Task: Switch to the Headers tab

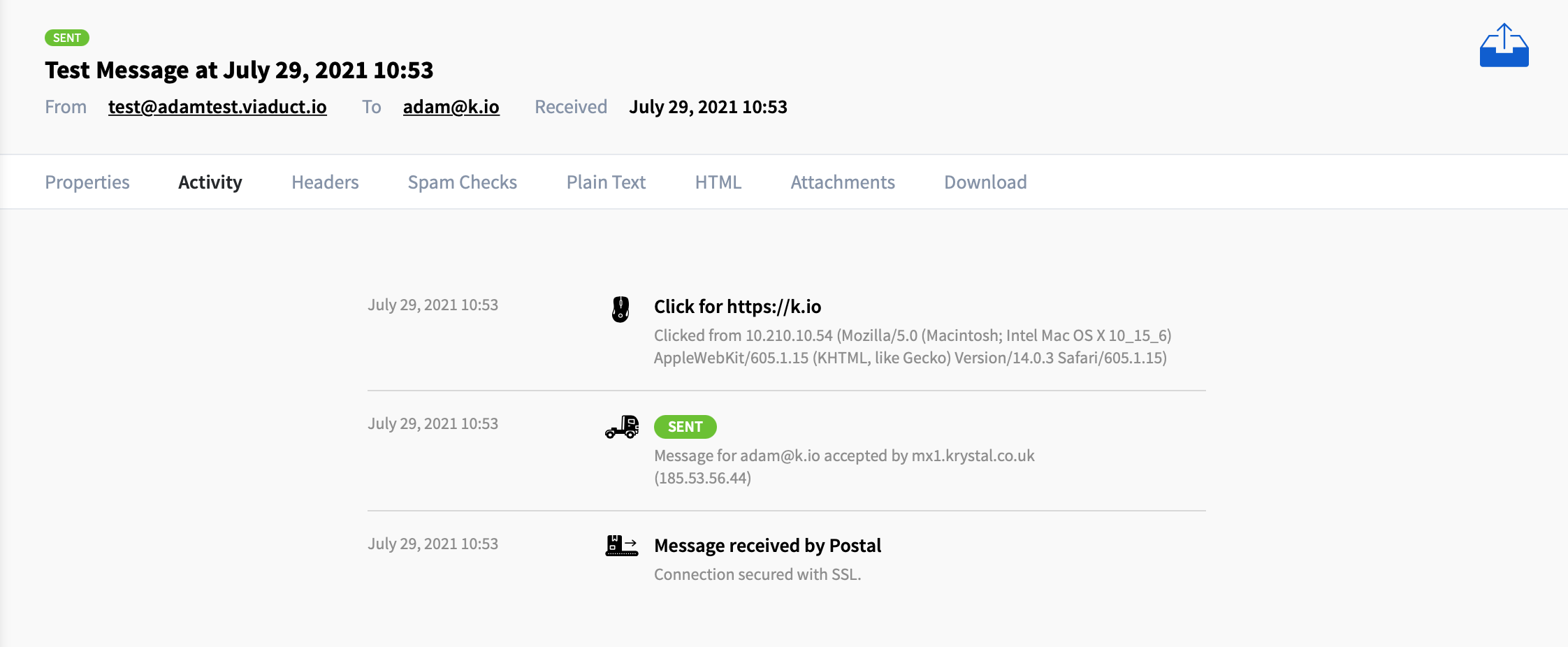Action: pos(325,182)
